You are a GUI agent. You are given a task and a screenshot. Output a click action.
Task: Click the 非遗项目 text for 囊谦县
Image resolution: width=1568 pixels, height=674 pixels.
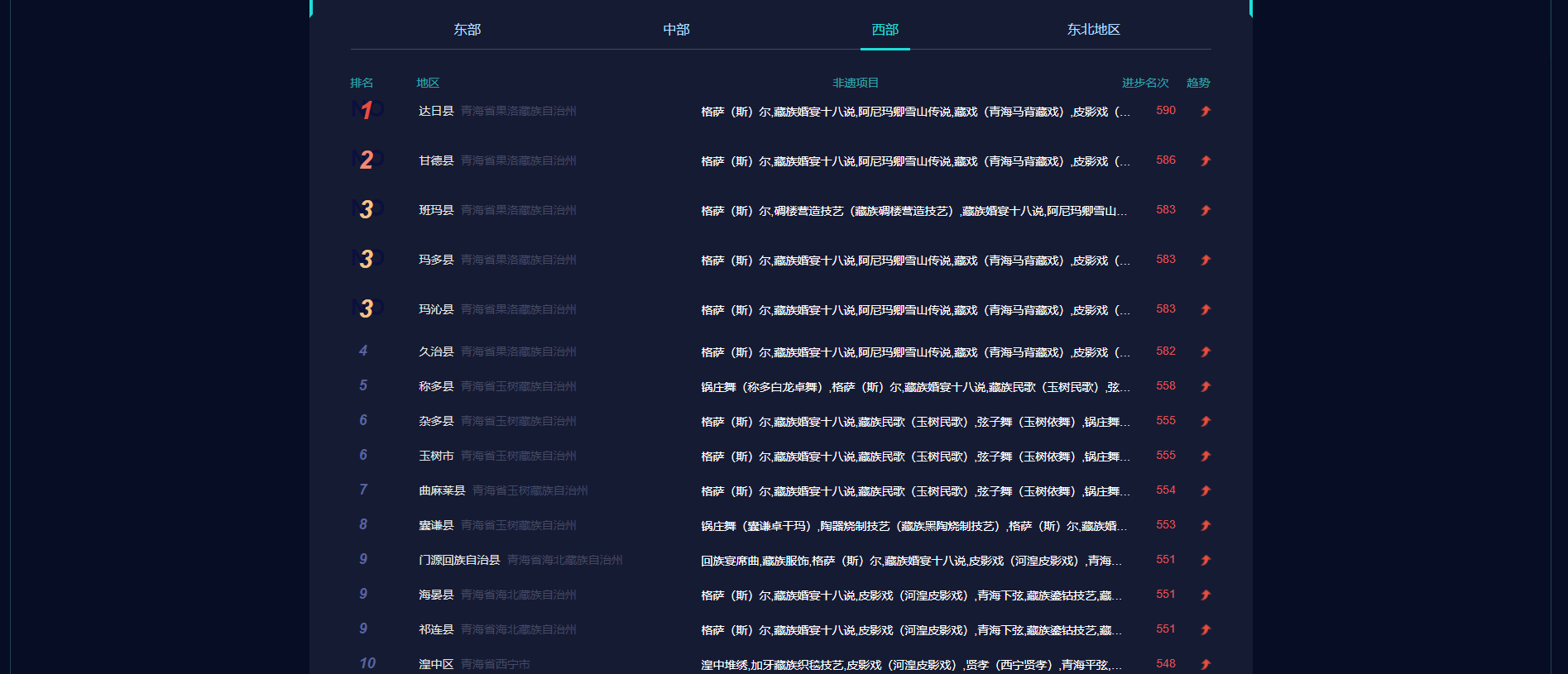click(913, 526)
